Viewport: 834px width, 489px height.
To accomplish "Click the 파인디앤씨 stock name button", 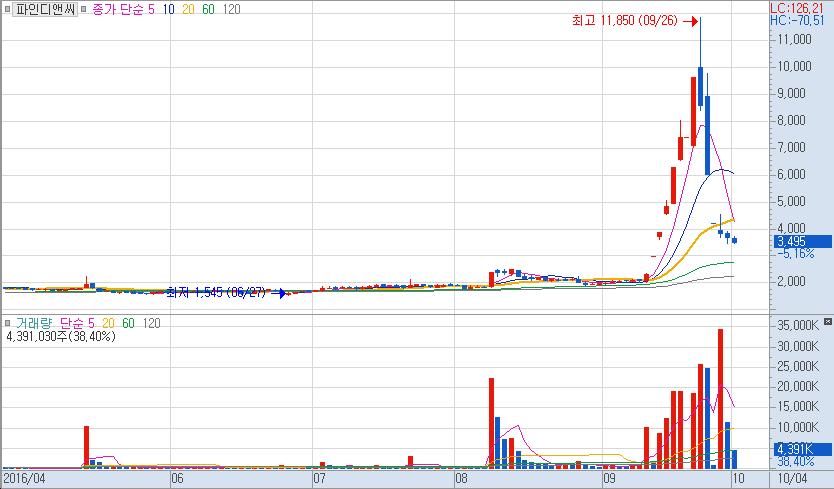I will (x=43, y=9).
